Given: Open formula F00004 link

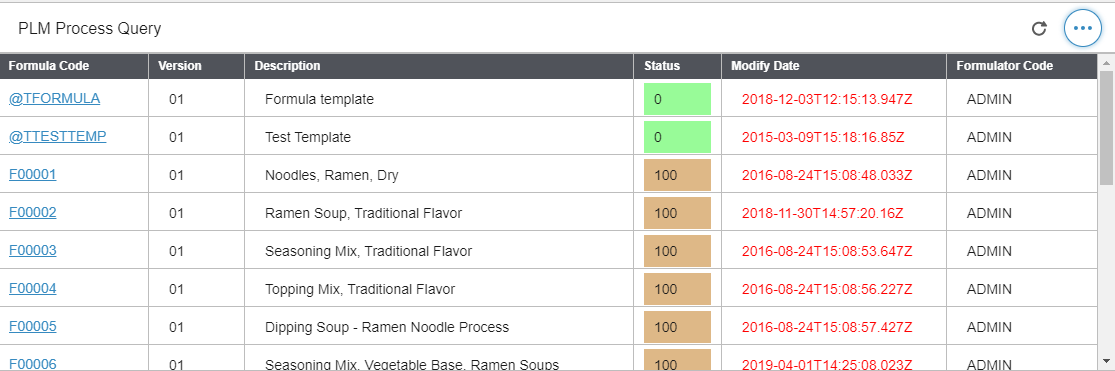Looking at the screenshot, I should [33, 289].
